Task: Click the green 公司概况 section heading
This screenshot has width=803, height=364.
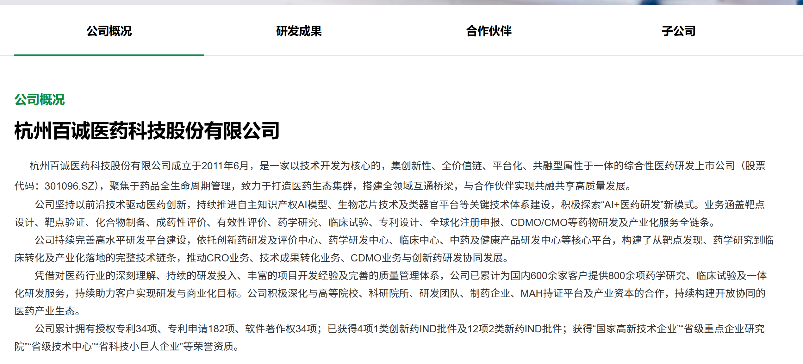Action: (39, 99)
